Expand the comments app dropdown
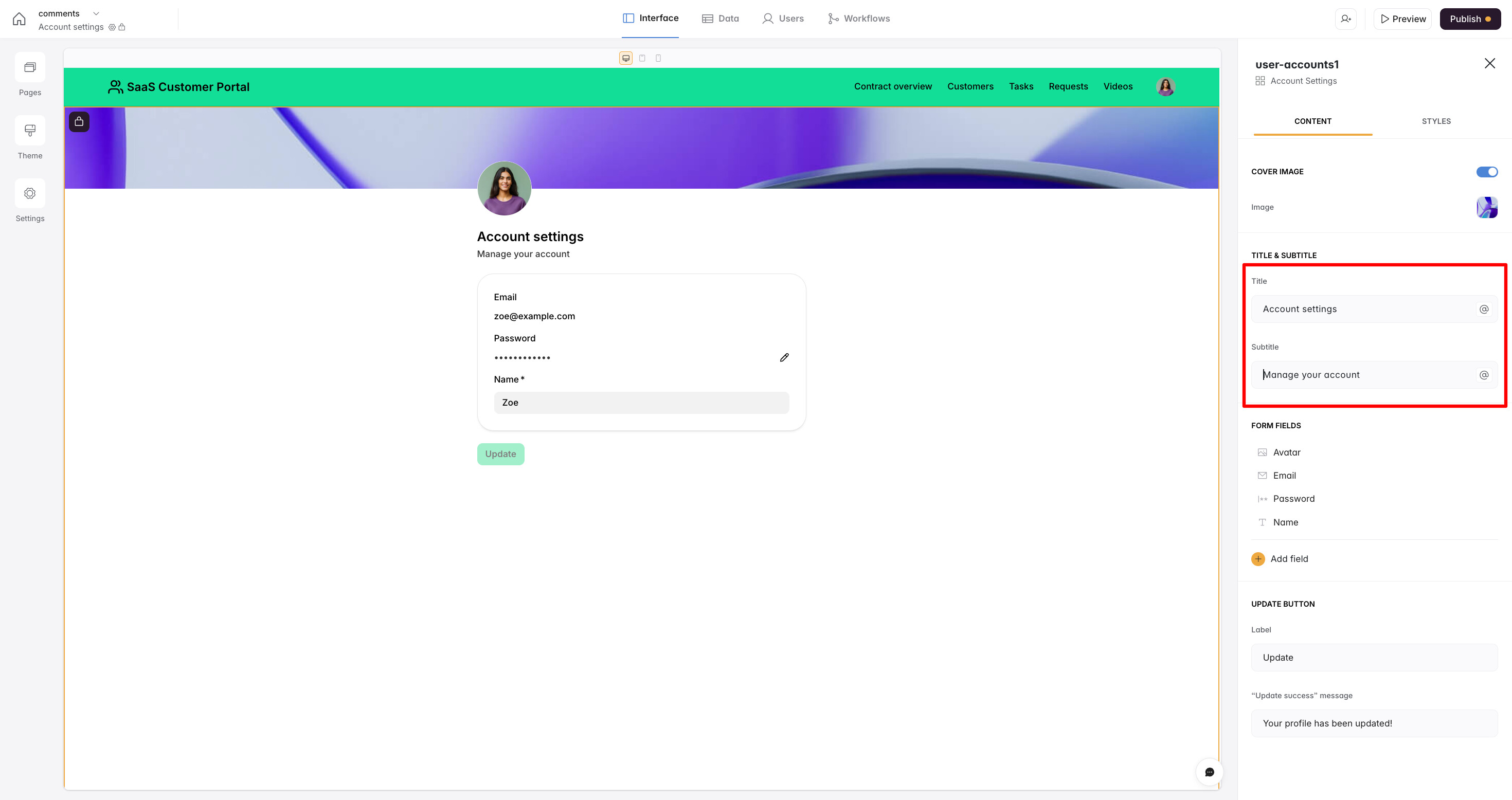 tap(96, 13)
